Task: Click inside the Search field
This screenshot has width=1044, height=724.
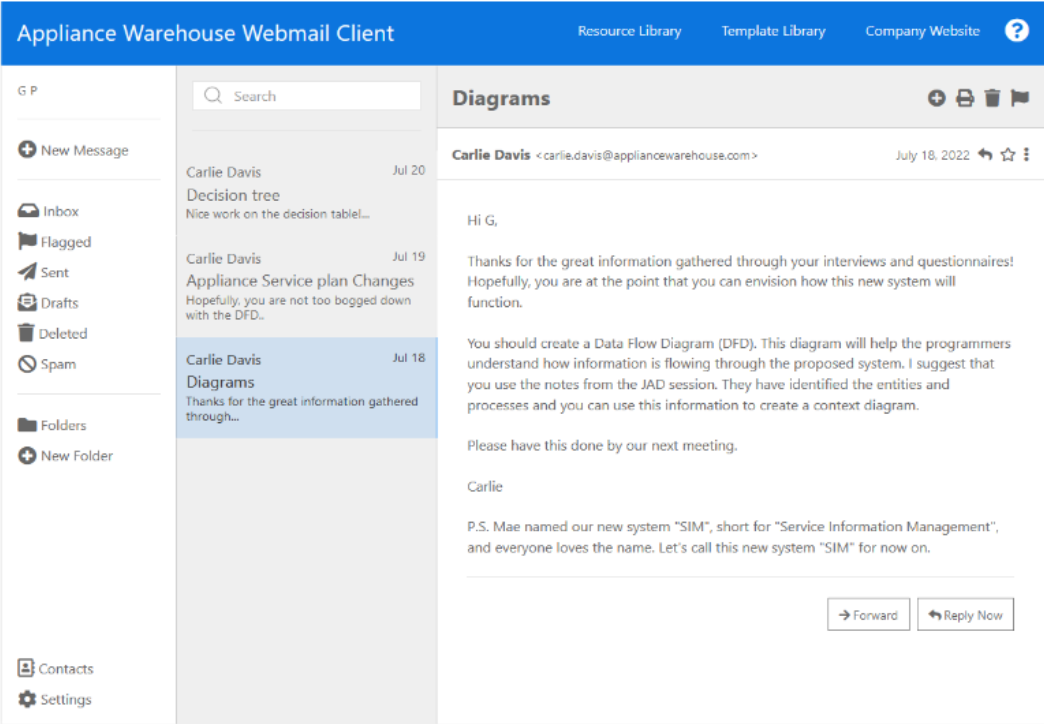Action: pyautogui.click(x=306, y=95)
